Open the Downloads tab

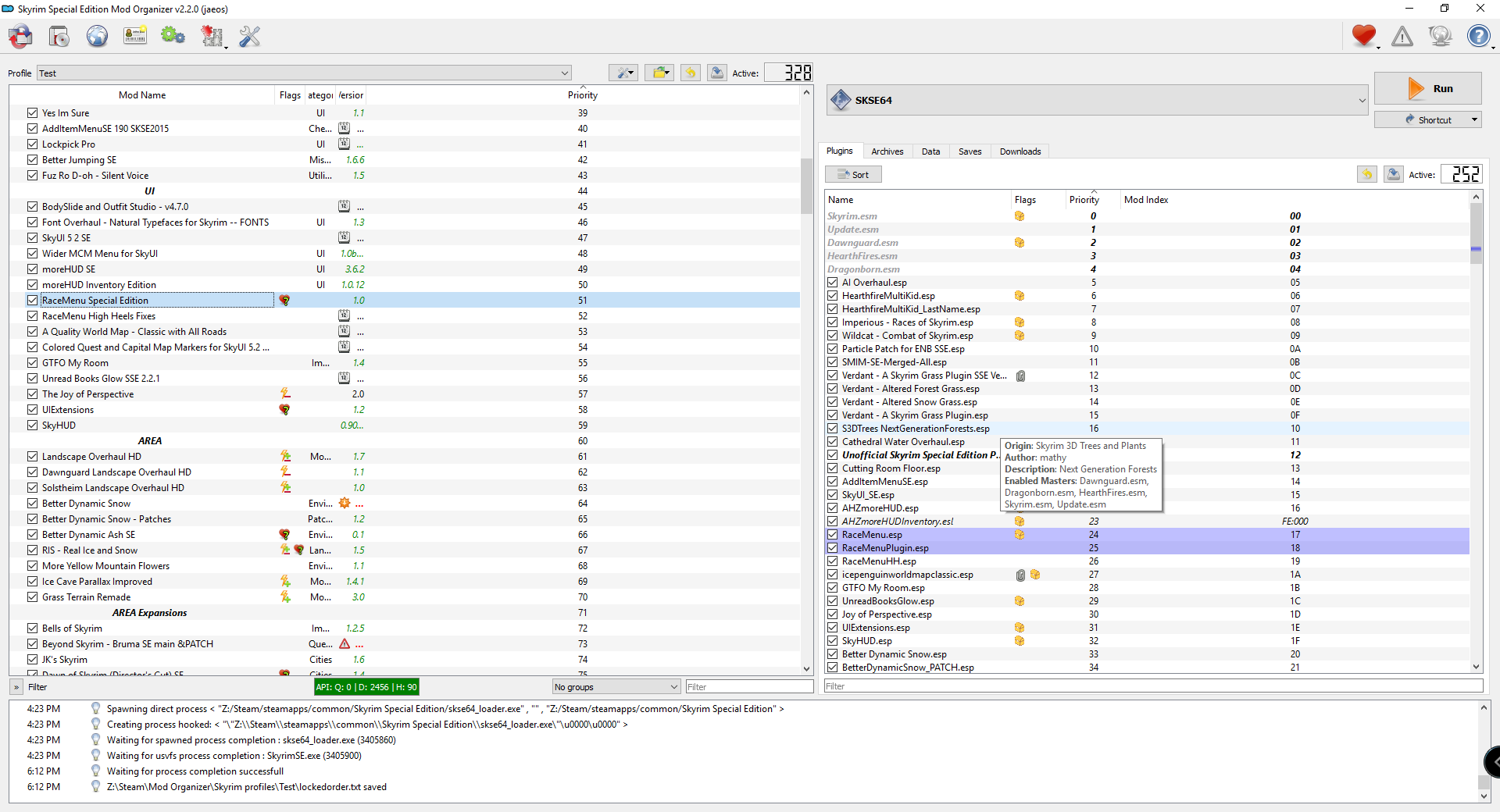click(1020, 151)
